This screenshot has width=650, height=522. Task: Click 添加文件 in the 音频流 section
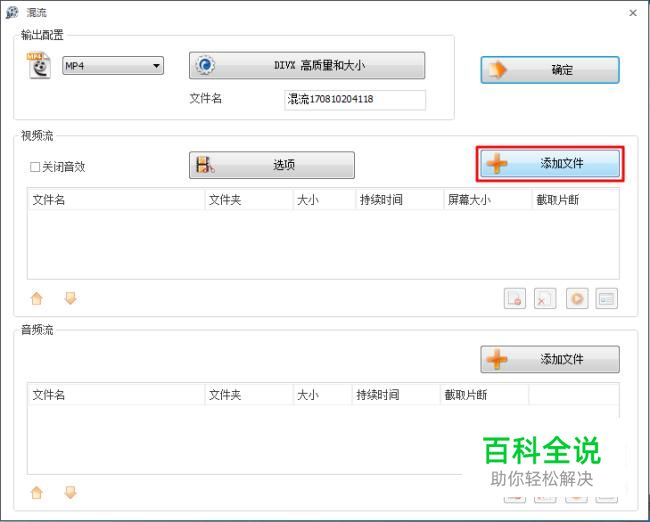click(550, 359)
